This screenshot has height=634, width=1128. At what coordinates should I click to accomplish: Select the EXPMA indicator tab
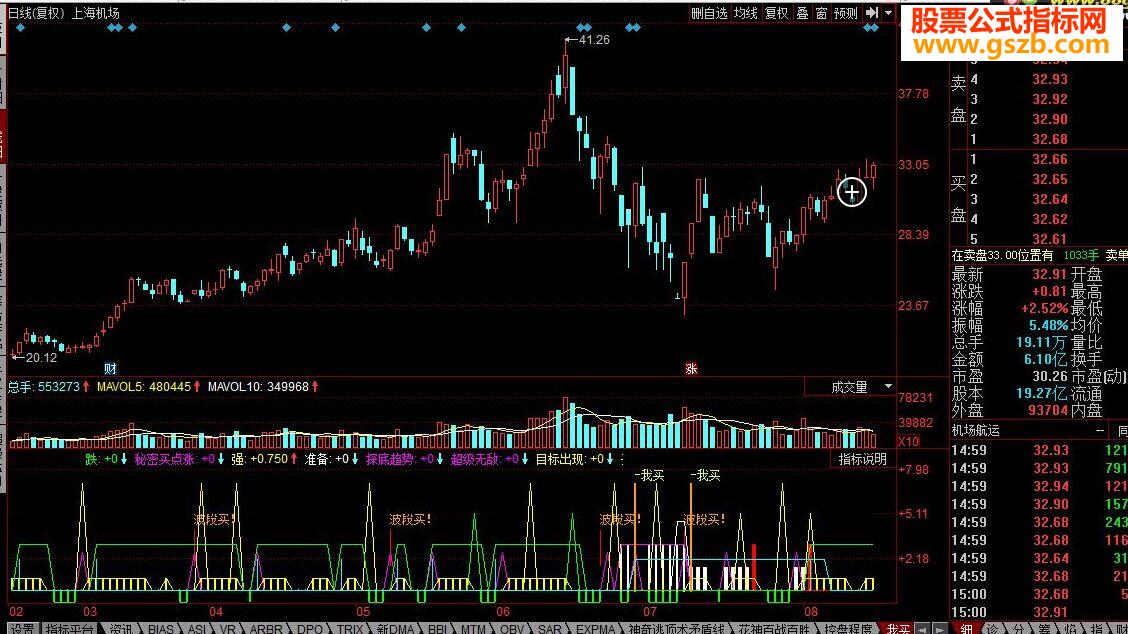[x=596, y=628]
